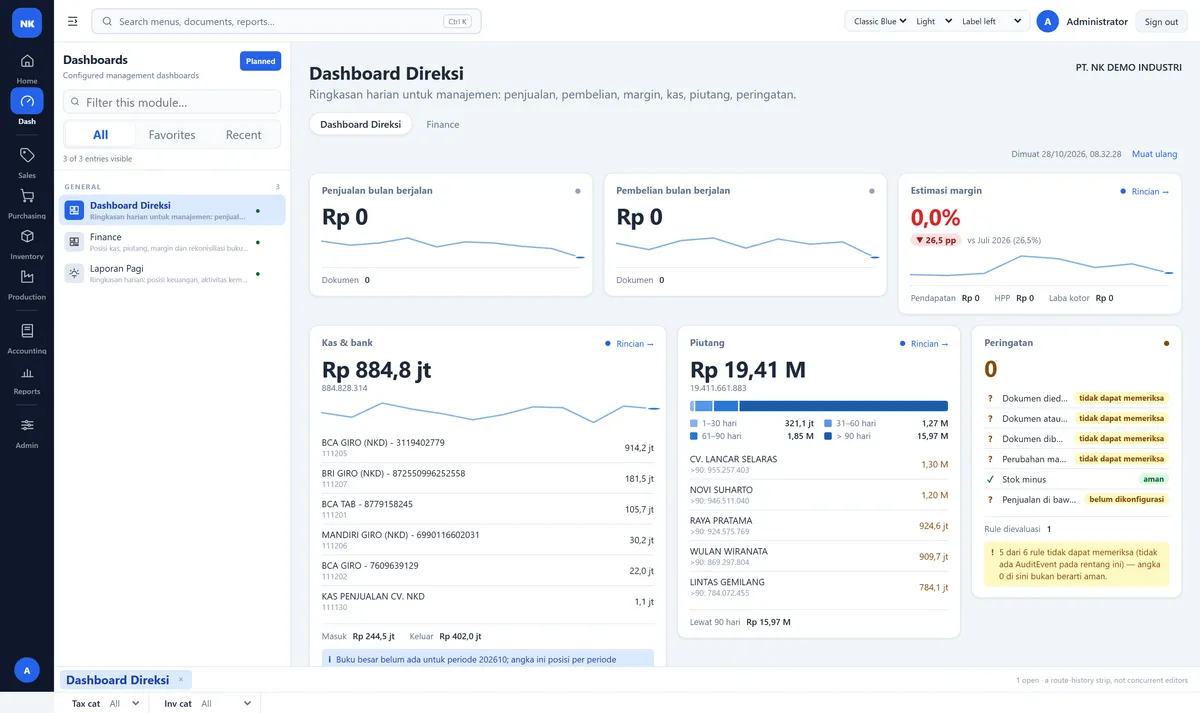Select Finance in module list
The image size is (1200, 713).
(x=172, y=242)
